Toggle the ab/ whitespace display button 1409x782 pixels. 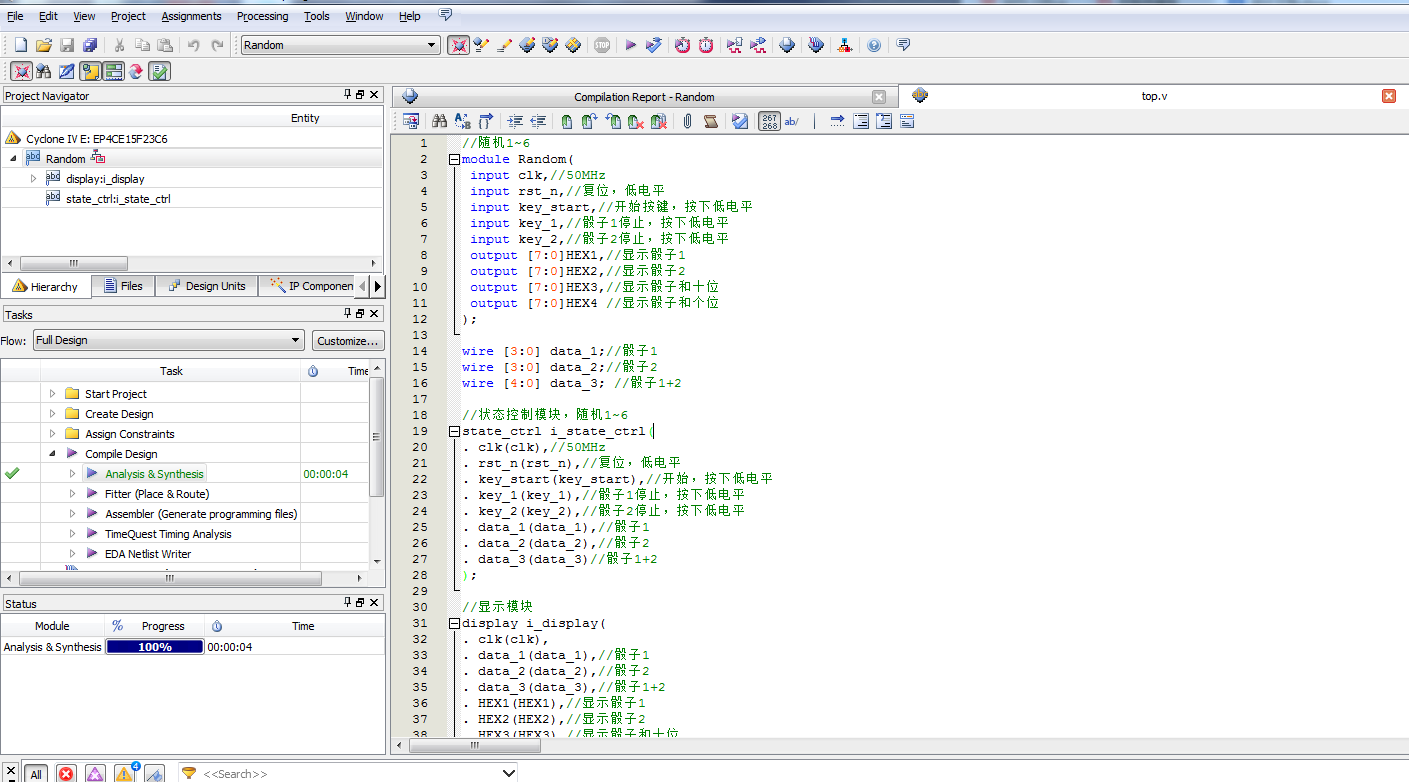(792, 121)
